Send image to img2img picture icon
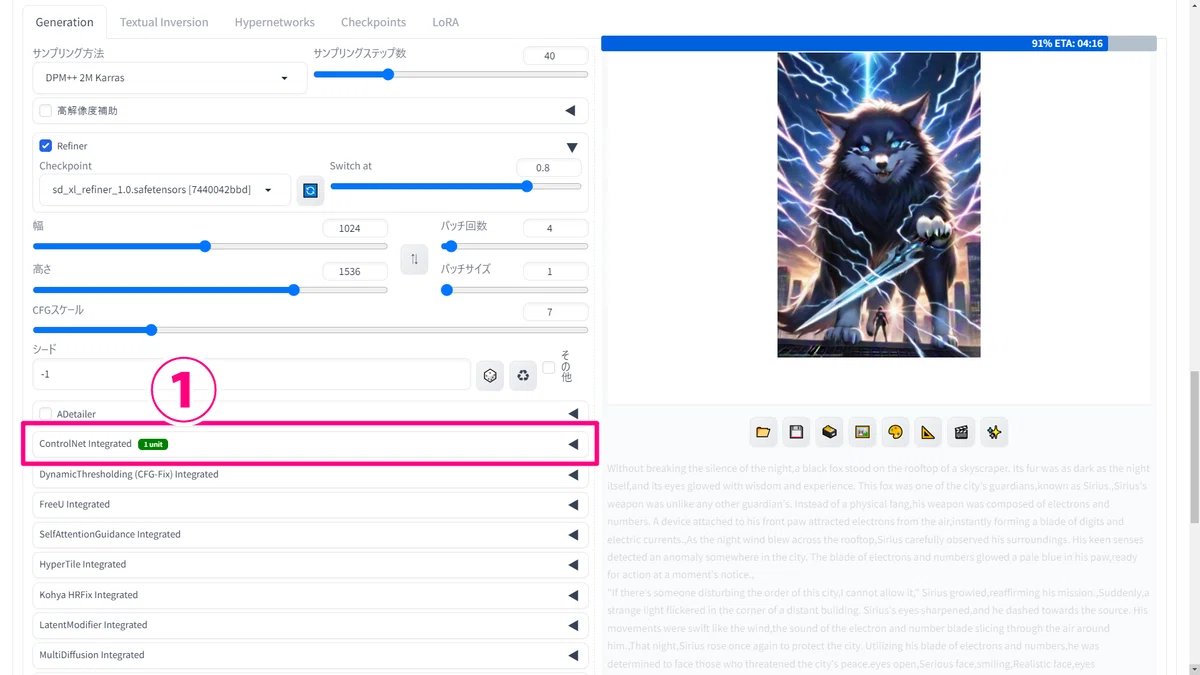 [x=862, y=432]
